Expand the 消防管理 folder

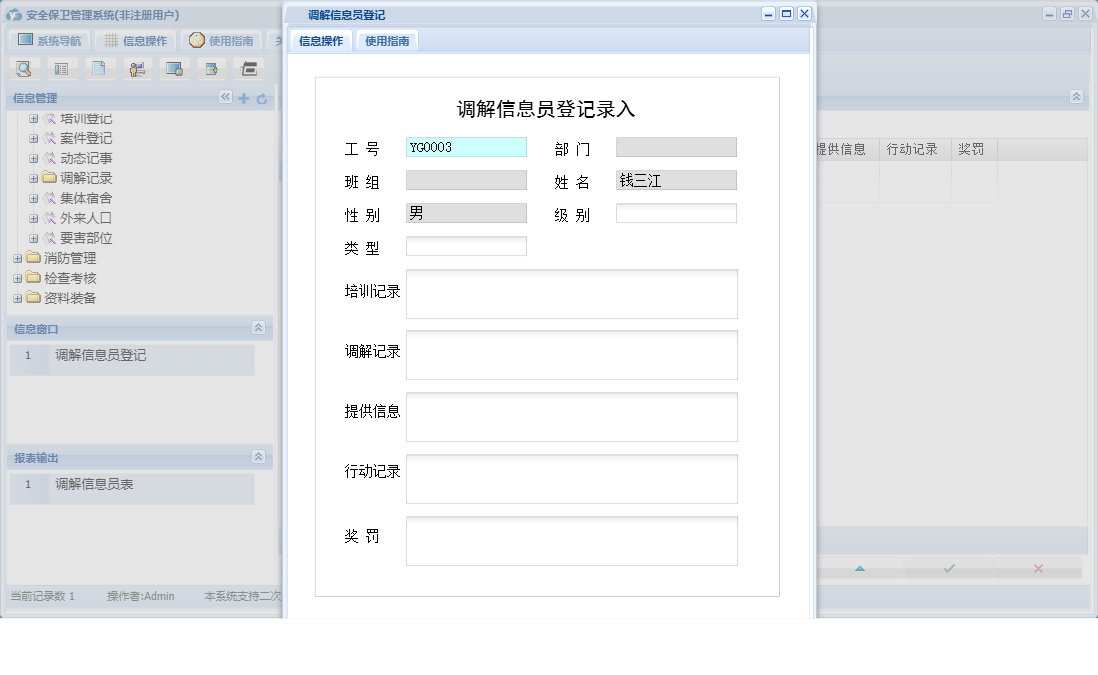17,257
